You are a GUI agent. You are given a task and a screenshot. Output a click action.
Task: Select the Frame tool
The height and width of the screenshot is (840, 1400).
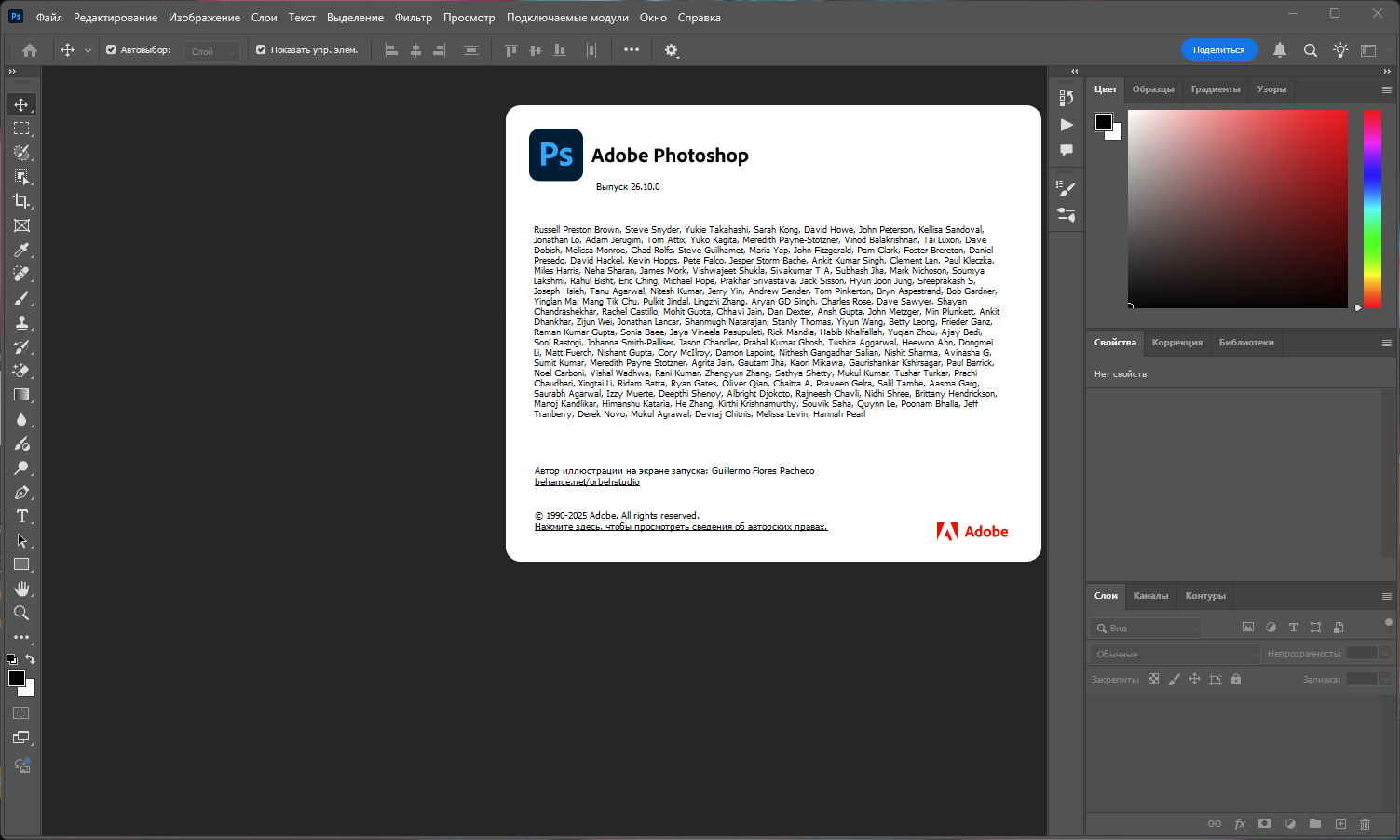[21, 225]
